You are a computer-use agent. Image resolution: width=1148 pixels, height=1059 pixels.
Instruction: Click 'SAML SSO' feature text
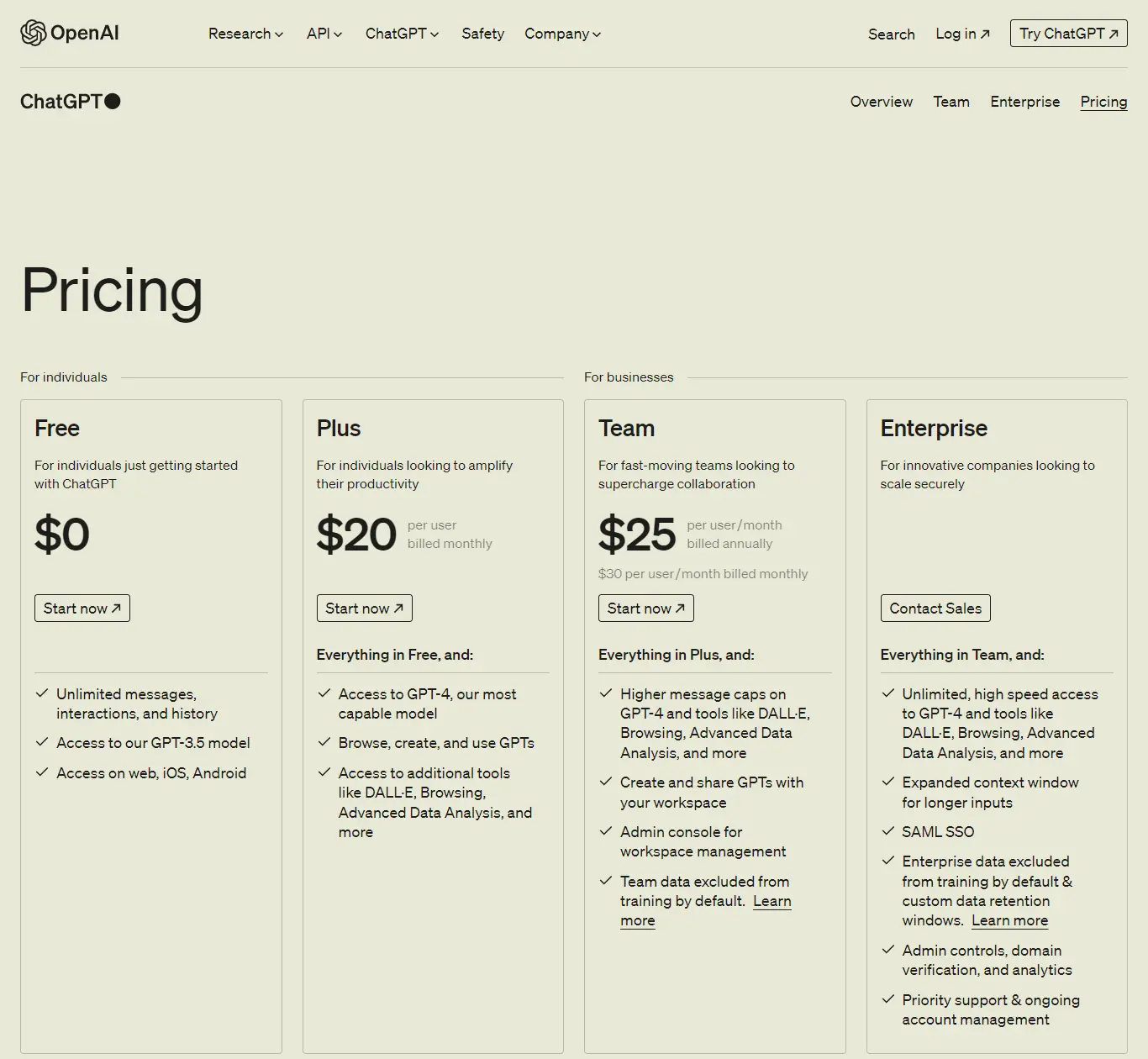coord(938,832)
